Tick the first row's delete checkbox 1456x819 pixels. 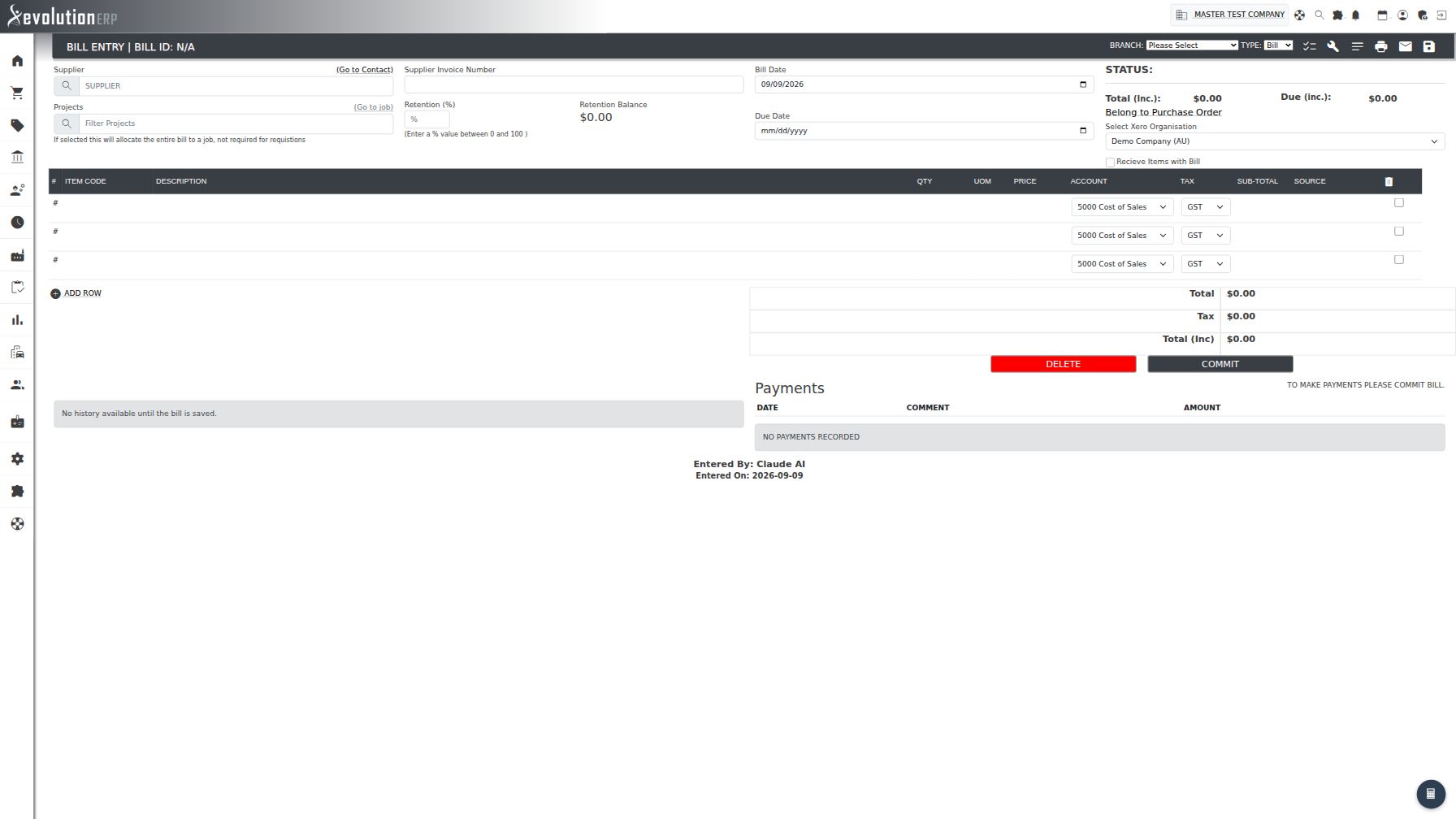tap(1399, 203)
